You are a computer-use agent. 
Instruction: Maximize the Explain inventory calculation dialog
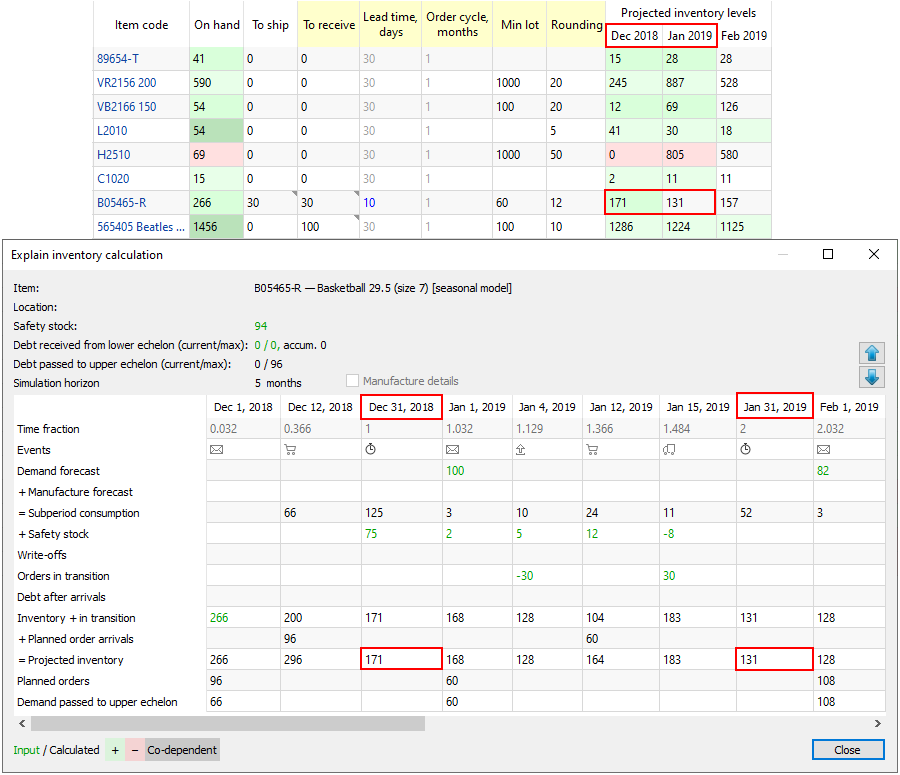coord(828,255)
